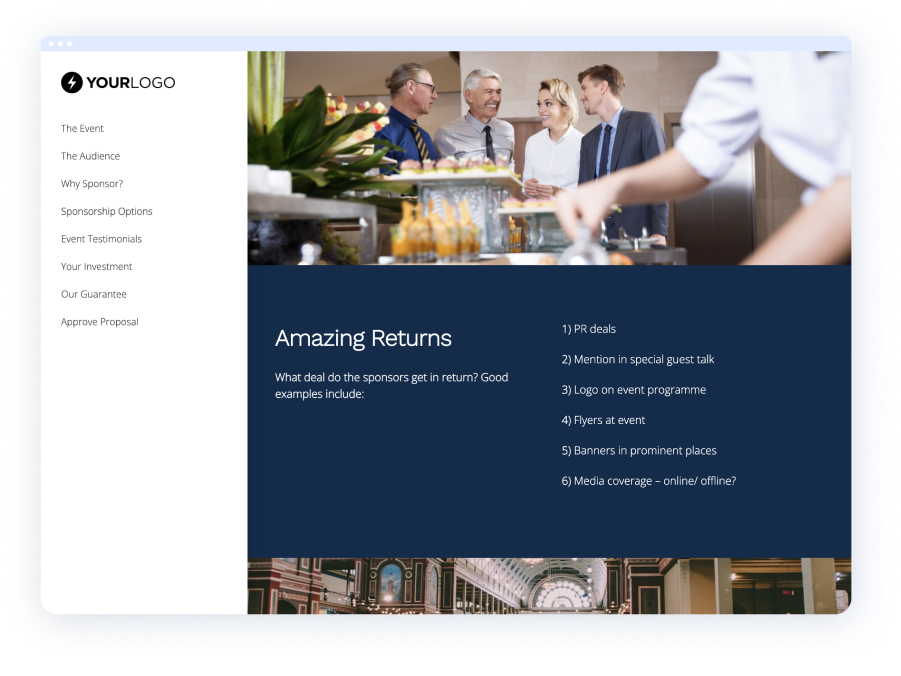
Task: Click the lightning bolt logo icon
Action: pyautogui.click(x=72, y=82)
